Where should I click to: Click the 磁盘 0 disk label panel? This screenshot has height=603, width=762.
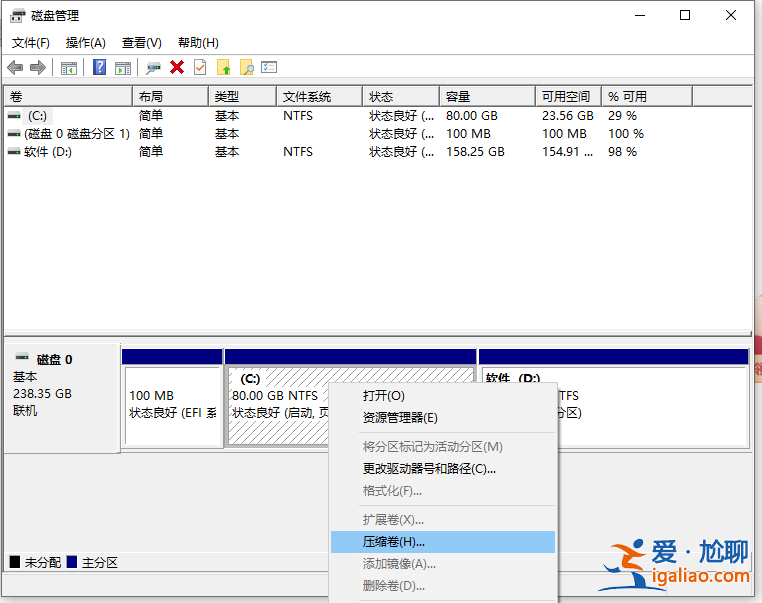[62, 398]
